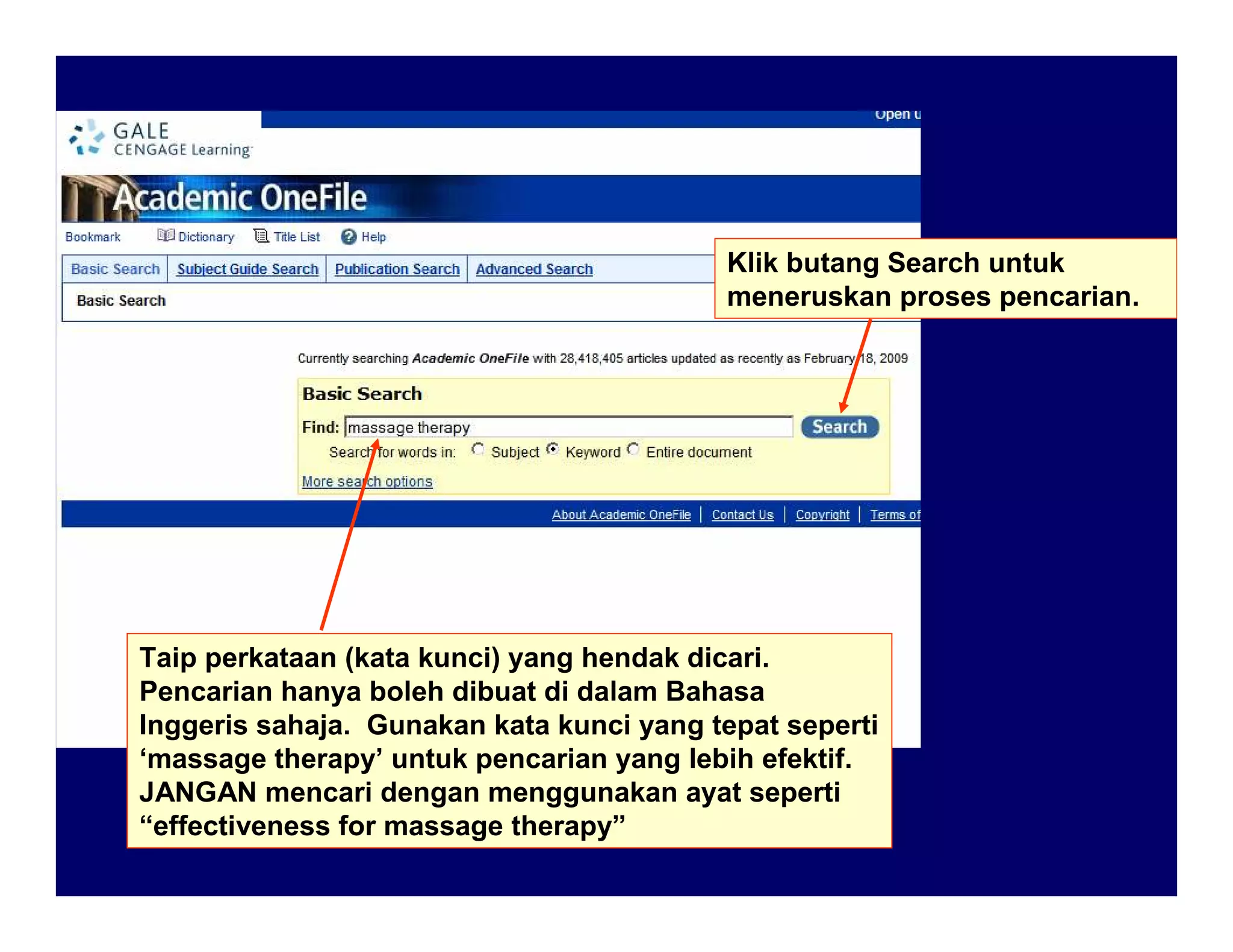Switch to the Basic Search tab
The width and height of the screenshot is (1233, 952).
(115, 269)
